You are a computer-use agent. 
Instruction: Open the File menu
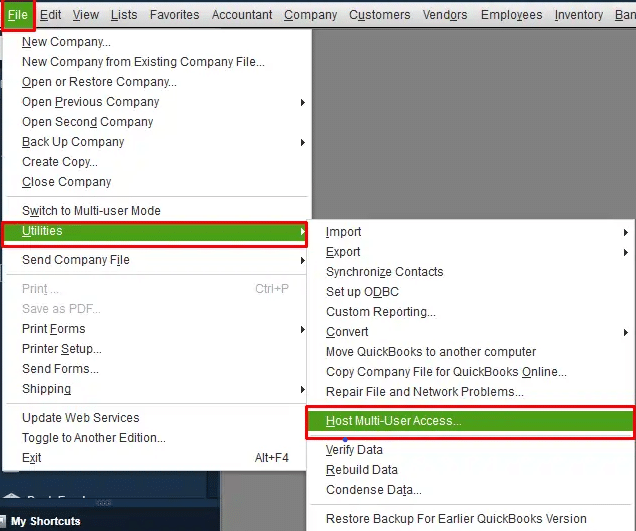point(17,15)
